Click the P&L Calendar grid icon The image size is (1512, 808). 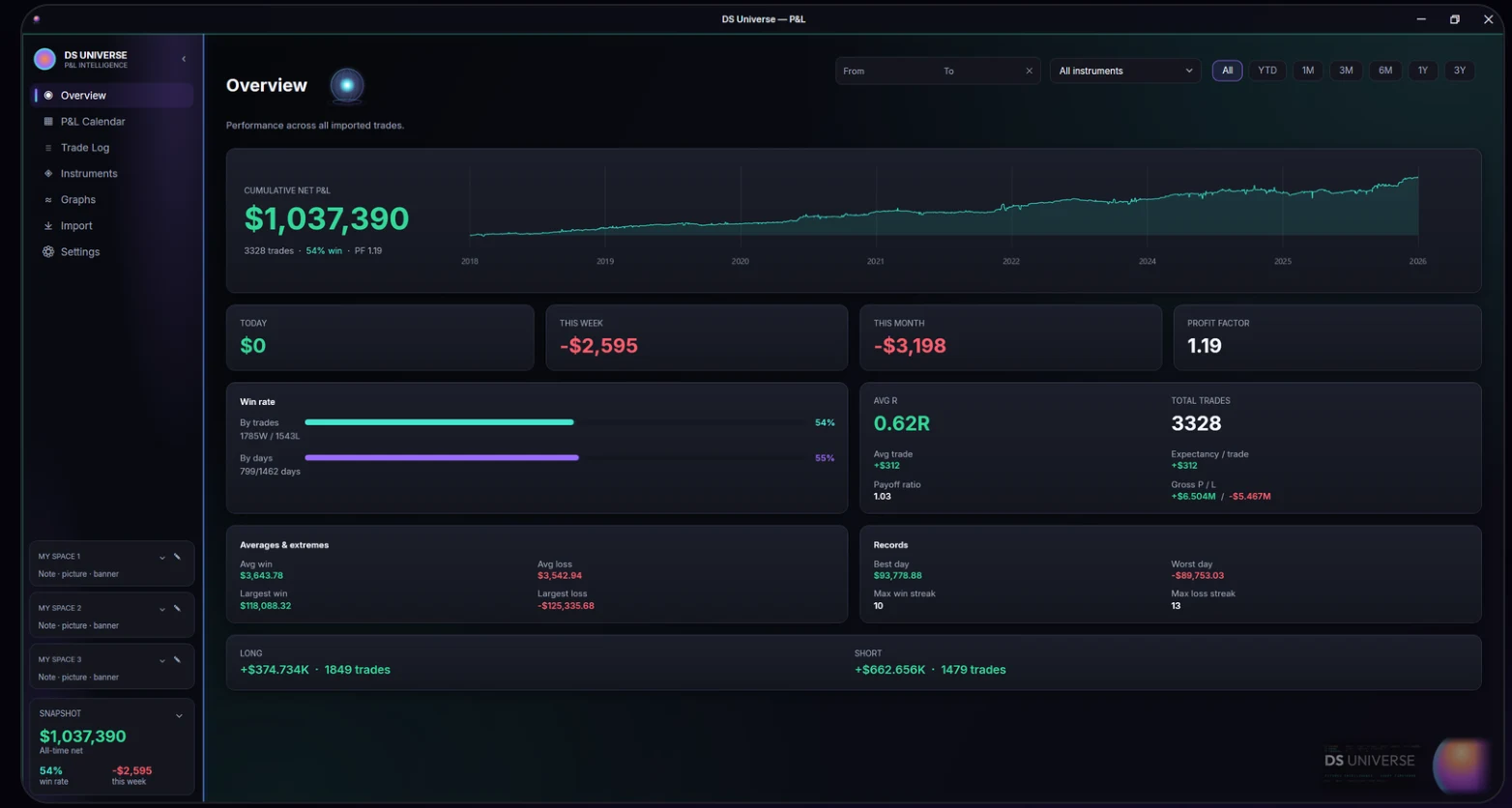[48, 122]
